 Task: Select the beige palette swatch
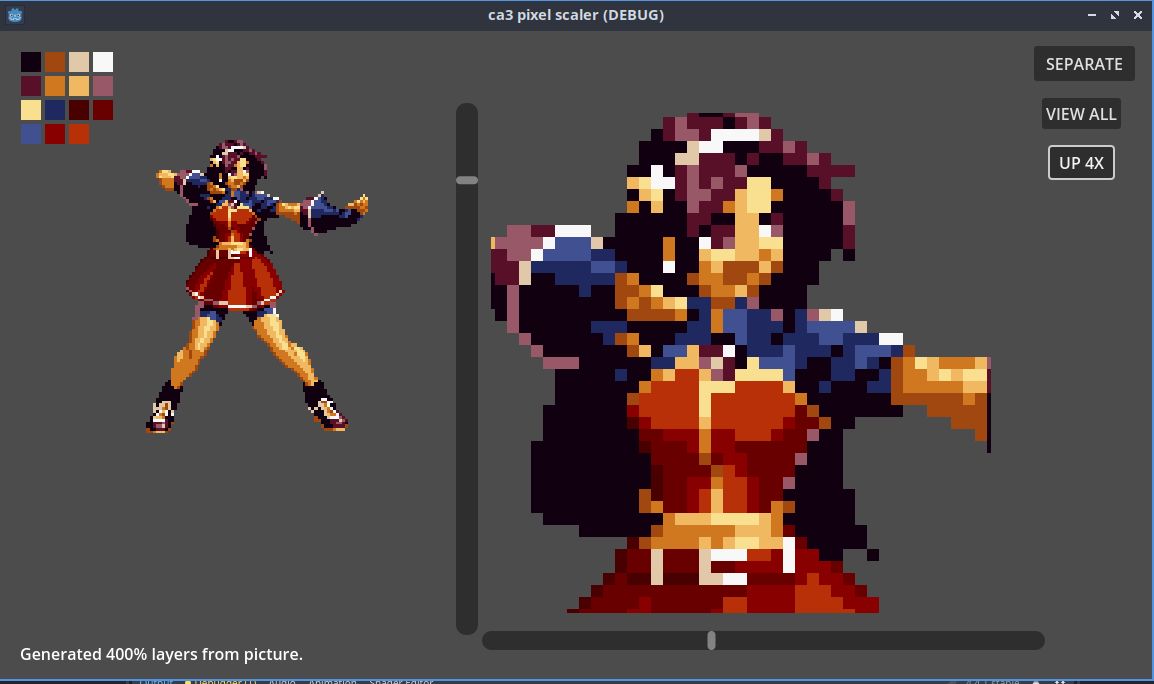tap(79, 62)
